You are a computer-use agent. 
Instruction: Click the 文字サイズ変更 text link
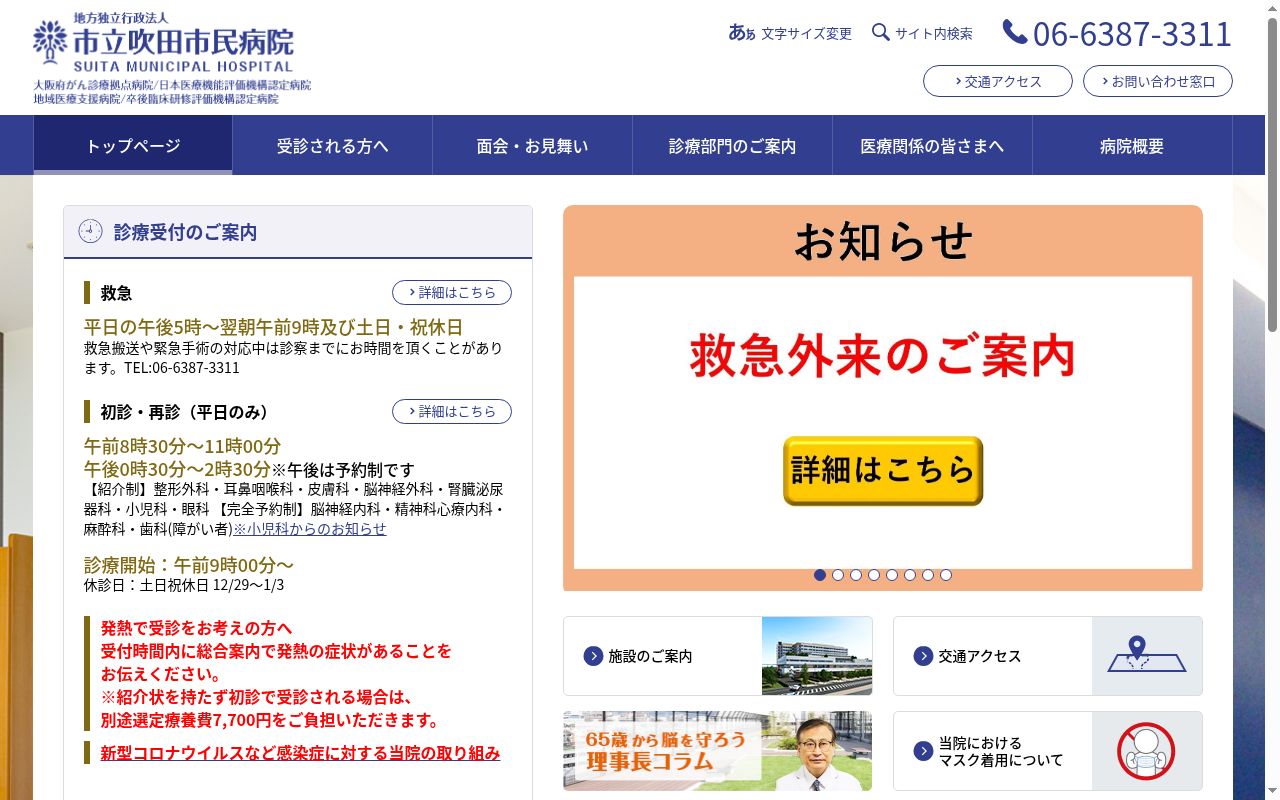tap(806, 33)
